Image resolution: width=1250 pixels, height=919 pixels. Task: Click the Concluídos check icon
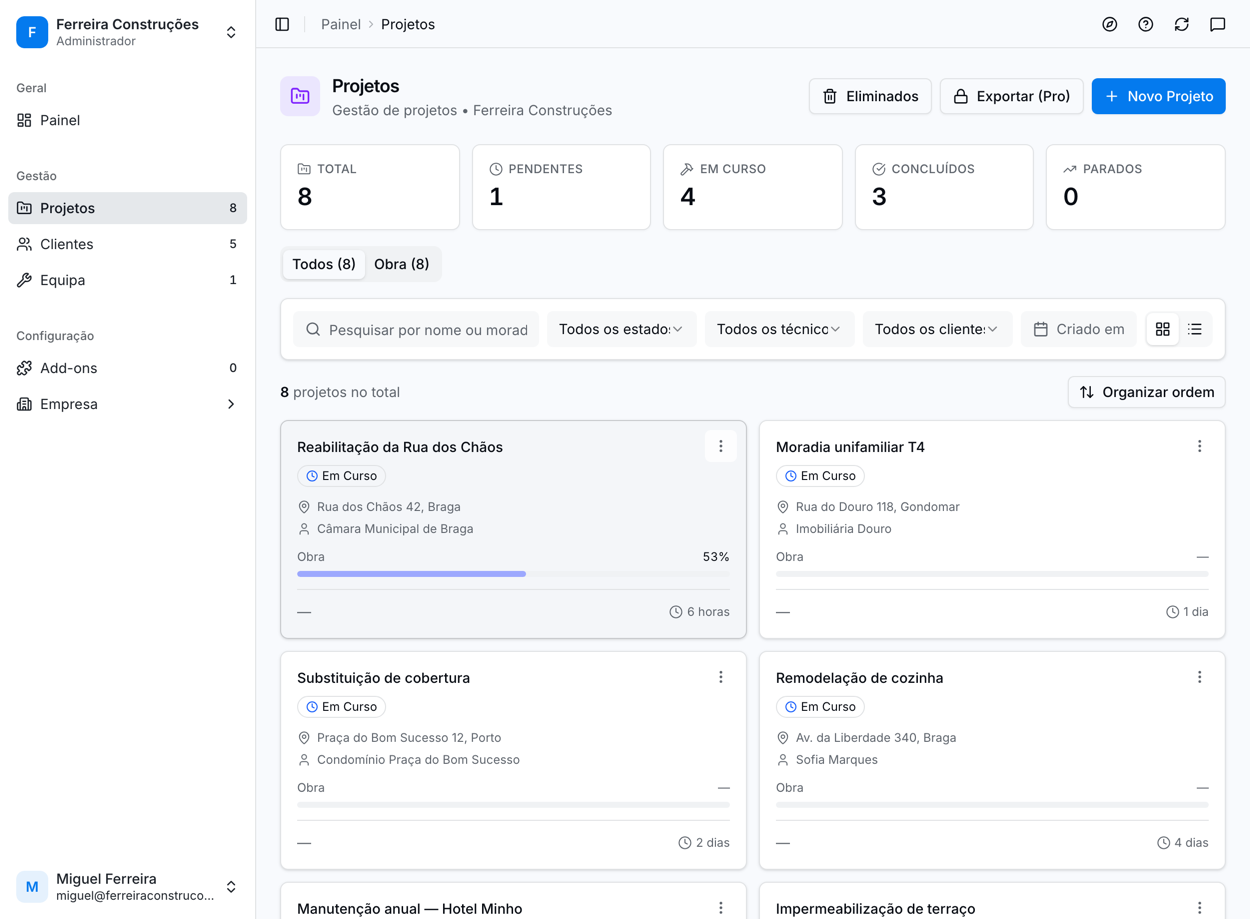[x=879, y=169]
